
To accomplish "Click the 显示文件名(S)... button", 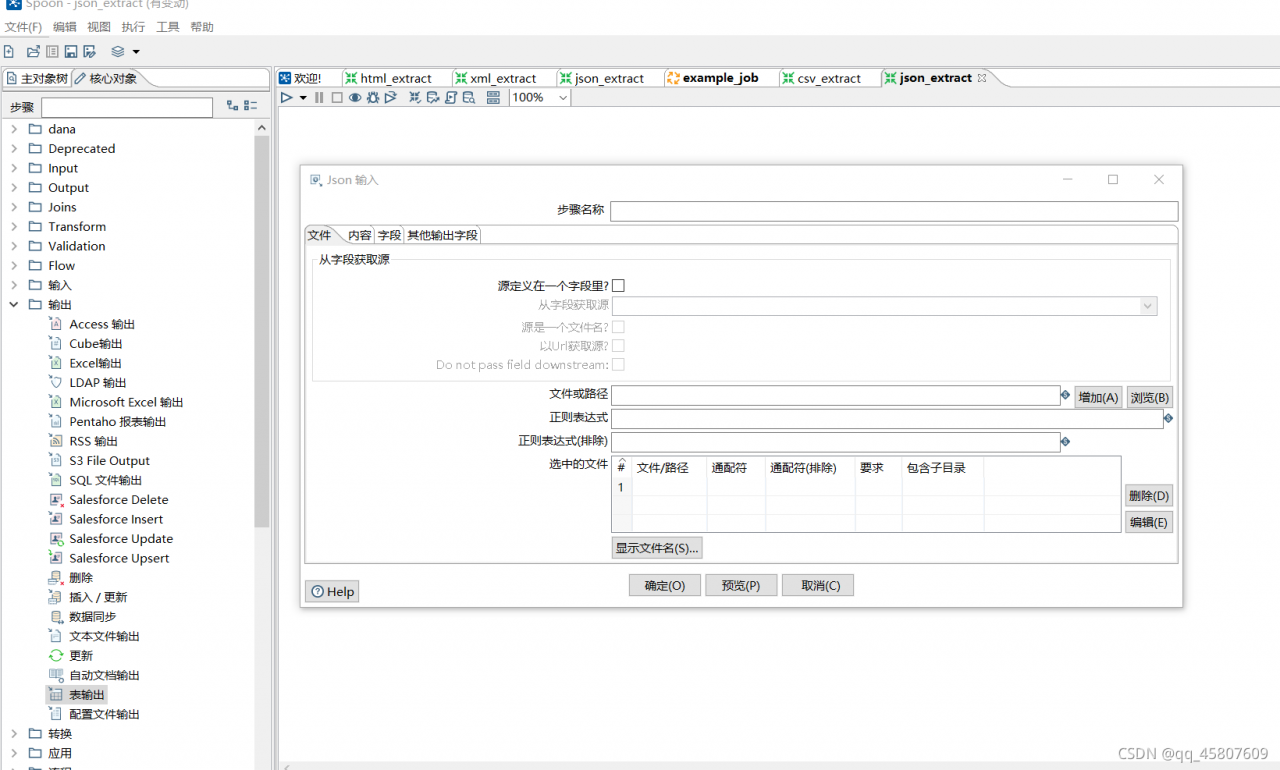I will tap(657, 548).
